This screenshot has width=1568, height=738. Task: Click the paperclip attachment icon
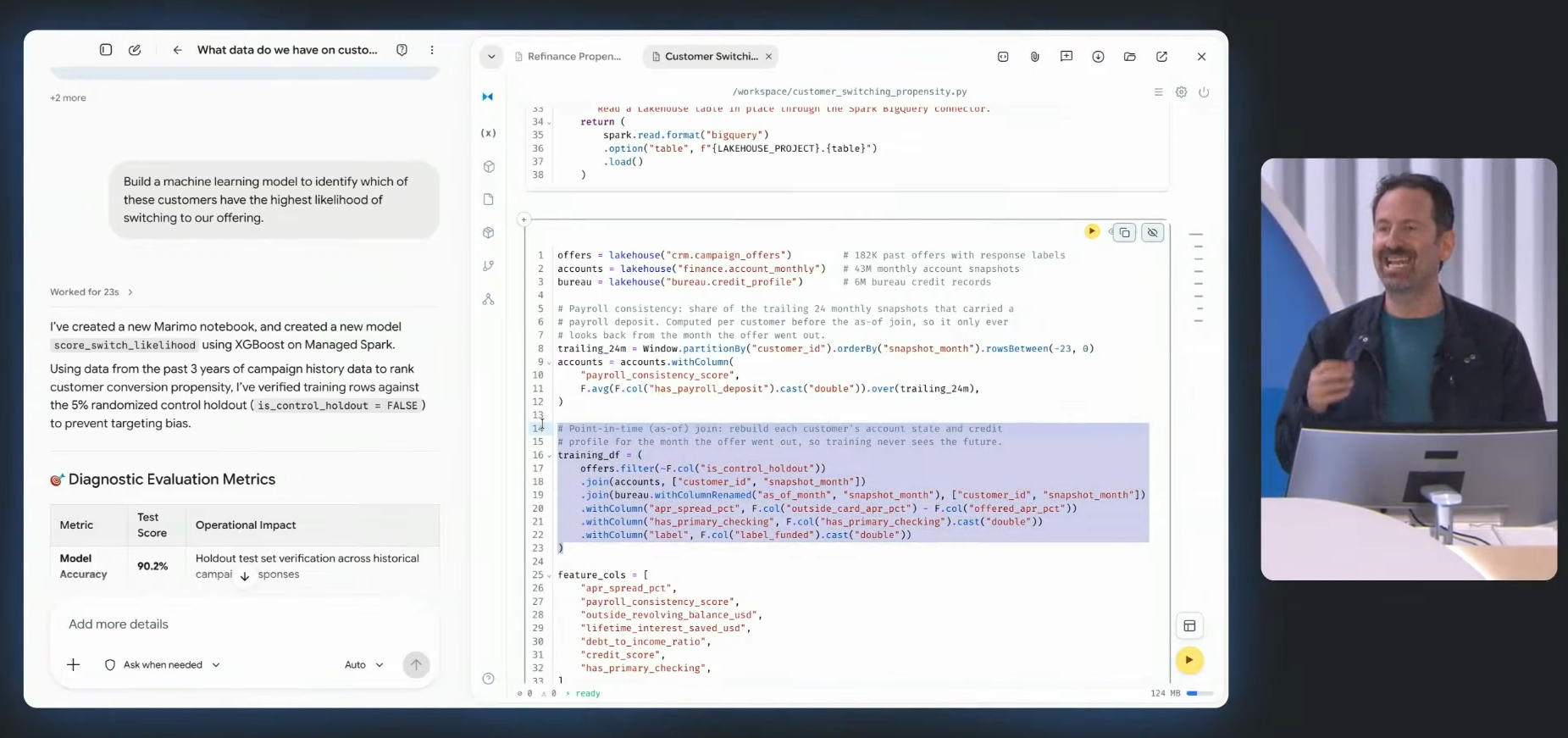(x=1034, y=57)
